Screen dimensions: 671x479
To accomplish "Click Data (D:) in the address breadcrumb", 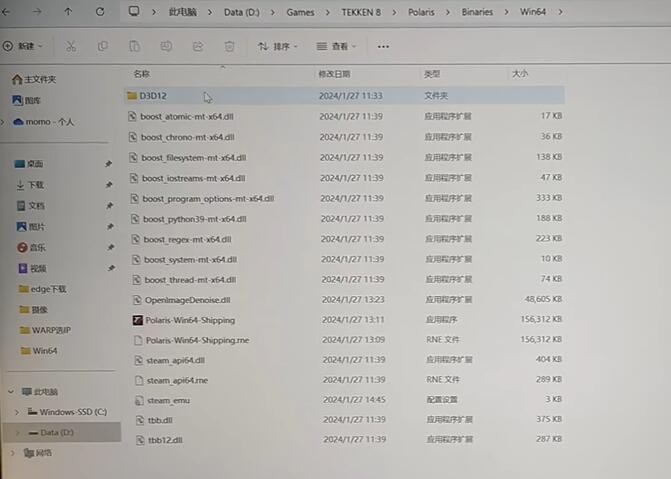I will [241, 12].
